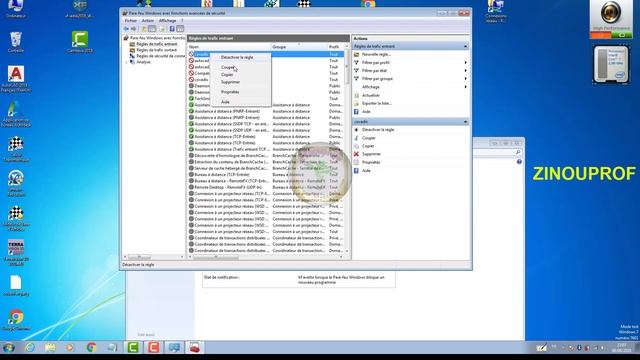
Task: Select the 'Bureau à distance (TCP-Entrée)' rule
Action: click(222, 175)
